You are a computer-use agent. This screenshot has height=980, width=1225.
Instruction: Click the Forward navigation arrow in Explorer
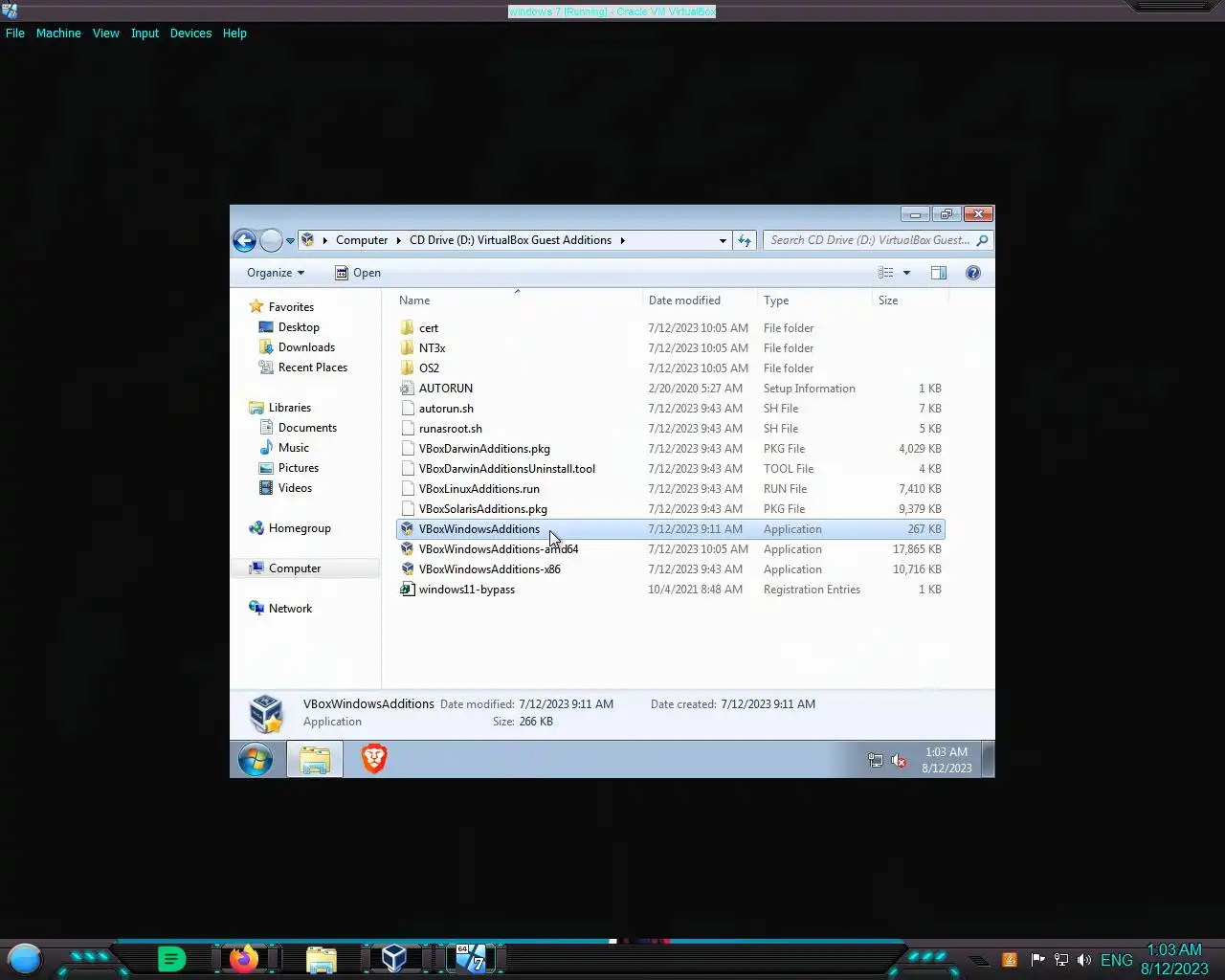point(272,240)
